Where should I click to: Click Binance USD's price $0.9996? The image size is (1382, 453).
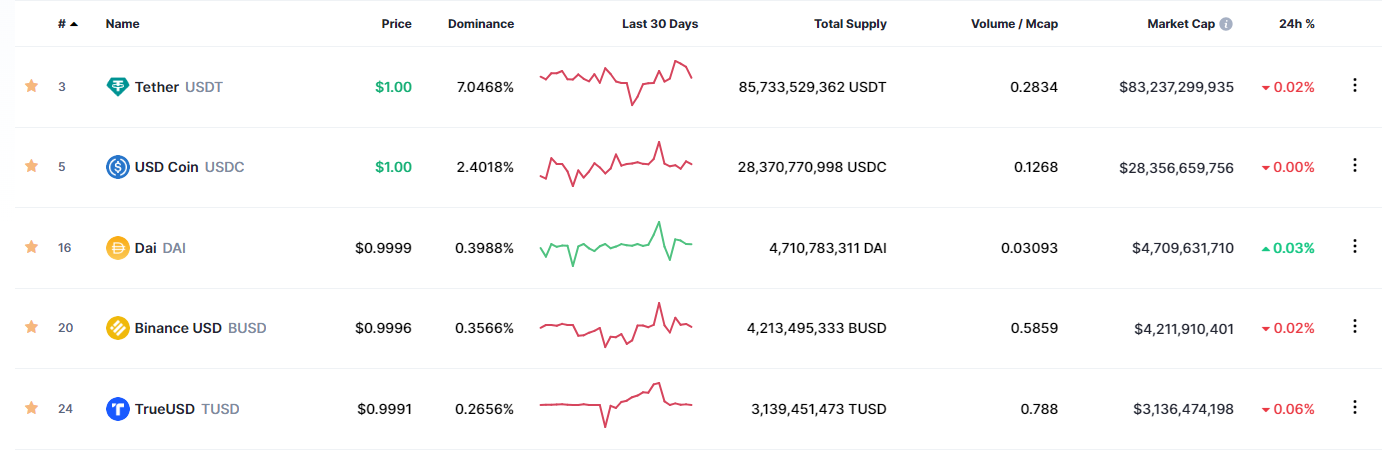[x=383, y=327]
